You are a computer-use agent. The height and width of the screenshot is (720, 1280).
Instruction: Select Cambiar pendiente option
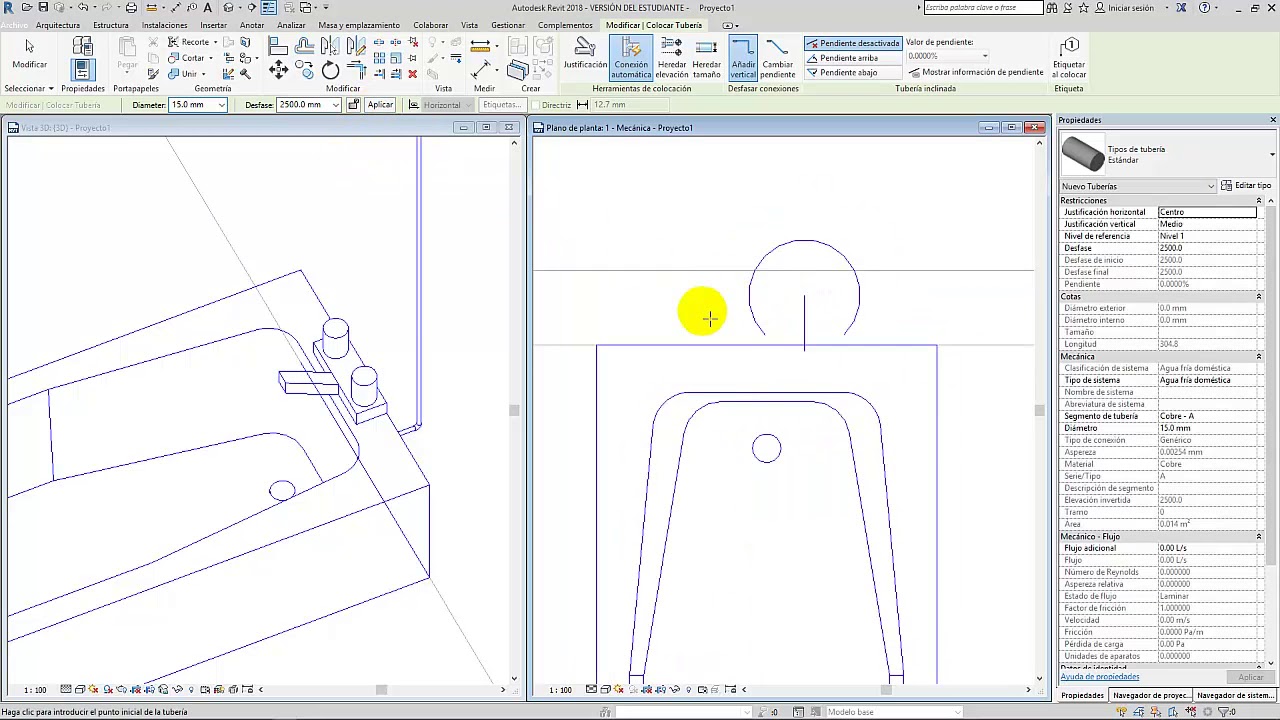click(x=777, y=58)
